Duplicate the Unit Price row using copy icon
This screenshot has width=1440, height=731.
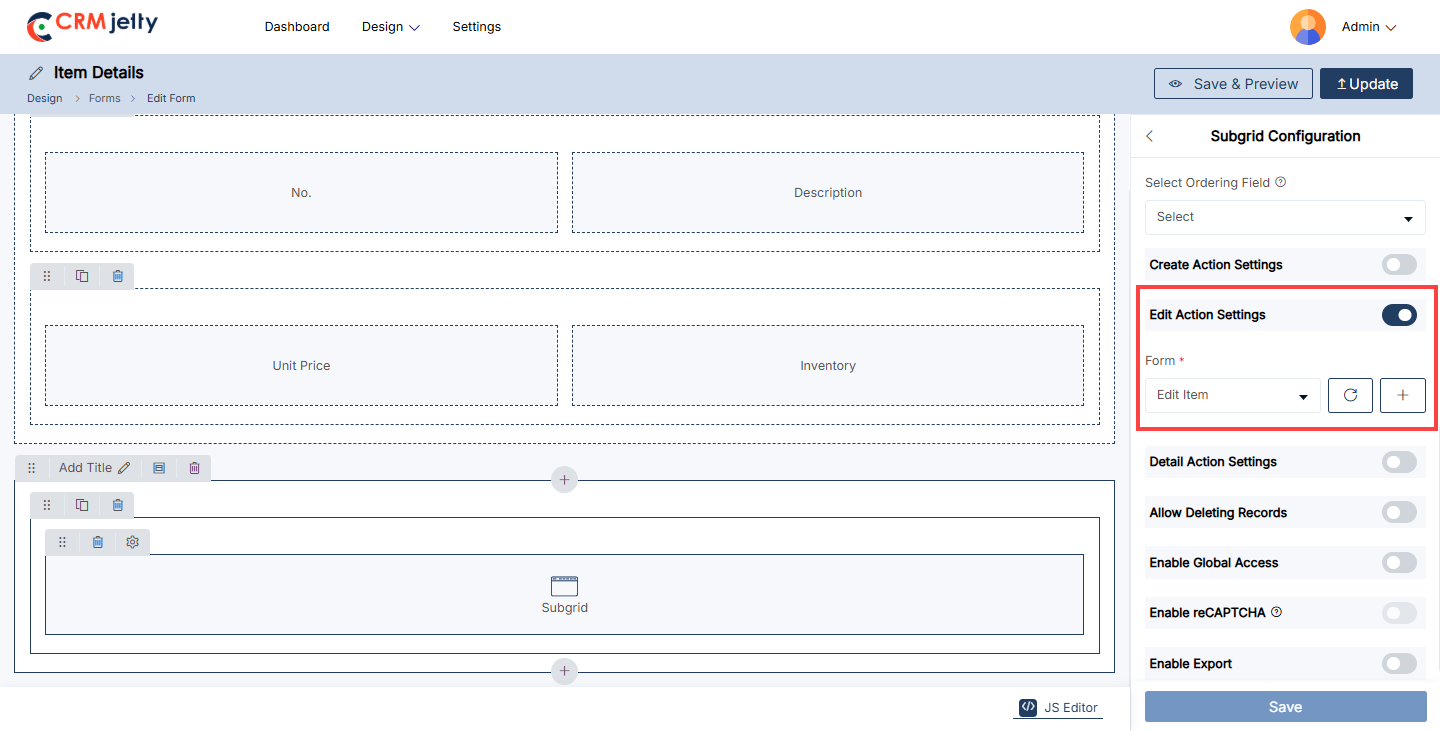(82, 276)
